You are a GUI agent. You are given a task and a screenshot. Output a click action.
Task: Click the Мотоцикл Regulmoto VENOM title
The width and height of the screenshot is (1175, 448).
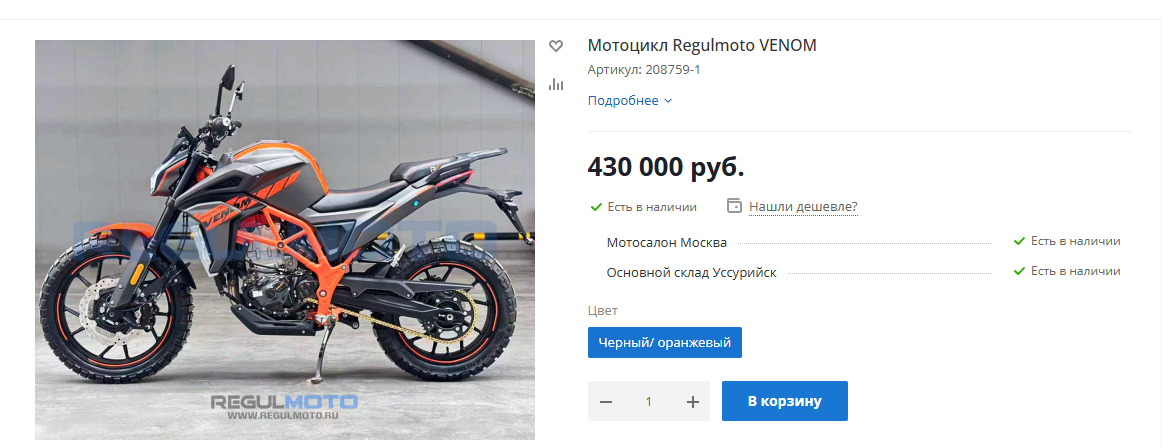[702, 46]
